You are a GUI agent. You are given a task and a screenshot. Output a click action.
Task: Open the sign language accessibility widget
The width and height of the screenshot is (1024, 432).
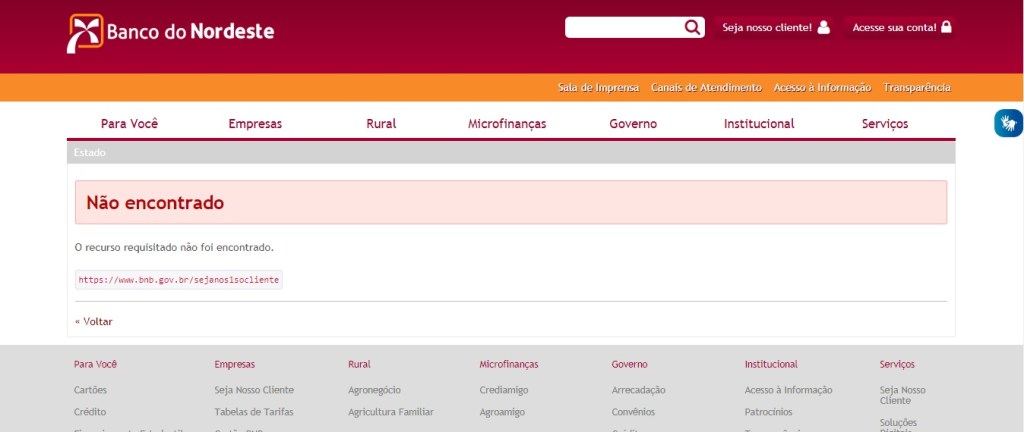1008,123
